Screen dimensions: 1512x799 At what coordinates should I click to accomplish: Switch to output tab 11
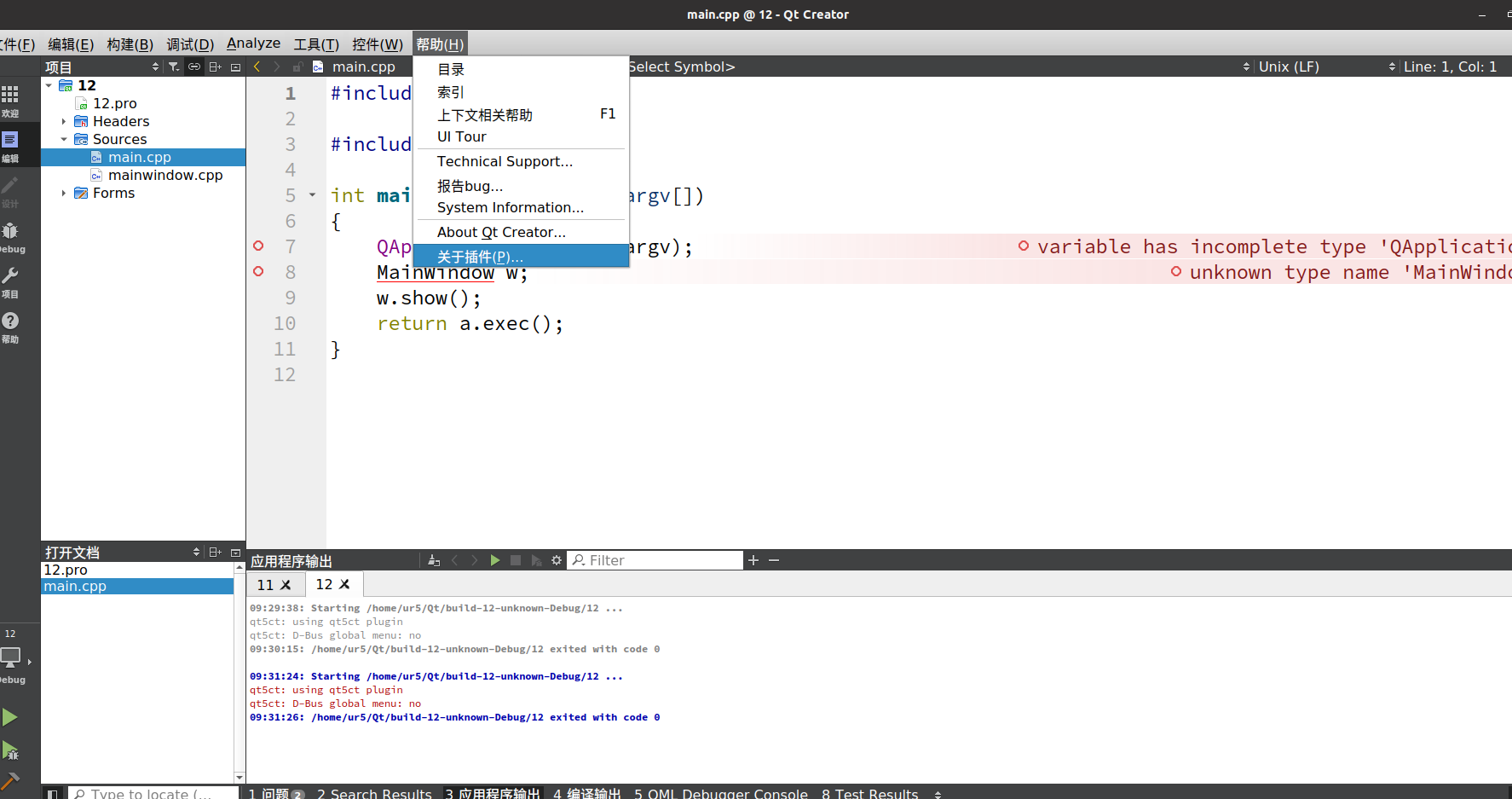(x=265, y=585)
